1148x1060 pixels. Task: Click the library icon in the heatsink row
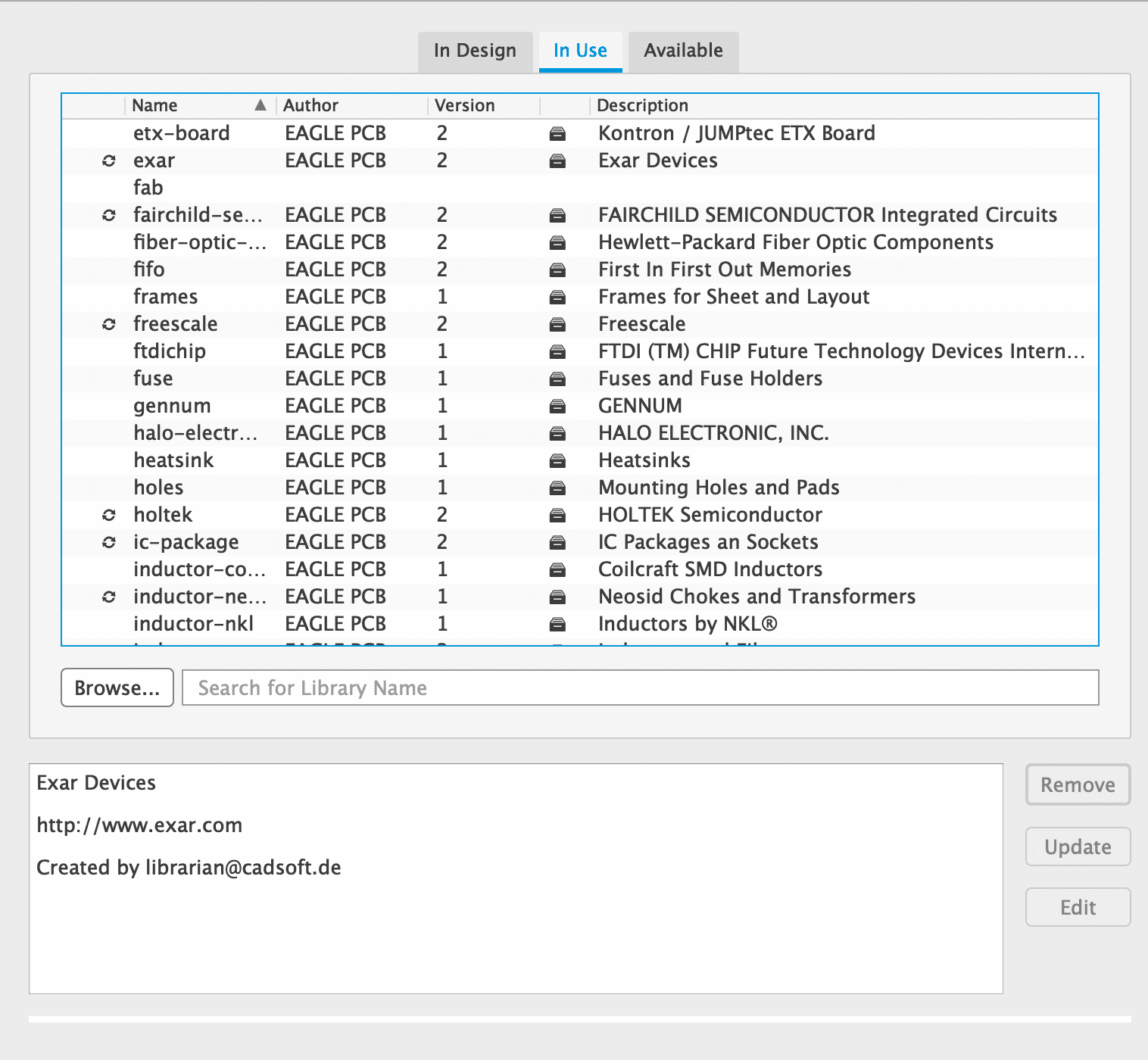[557, 461]
